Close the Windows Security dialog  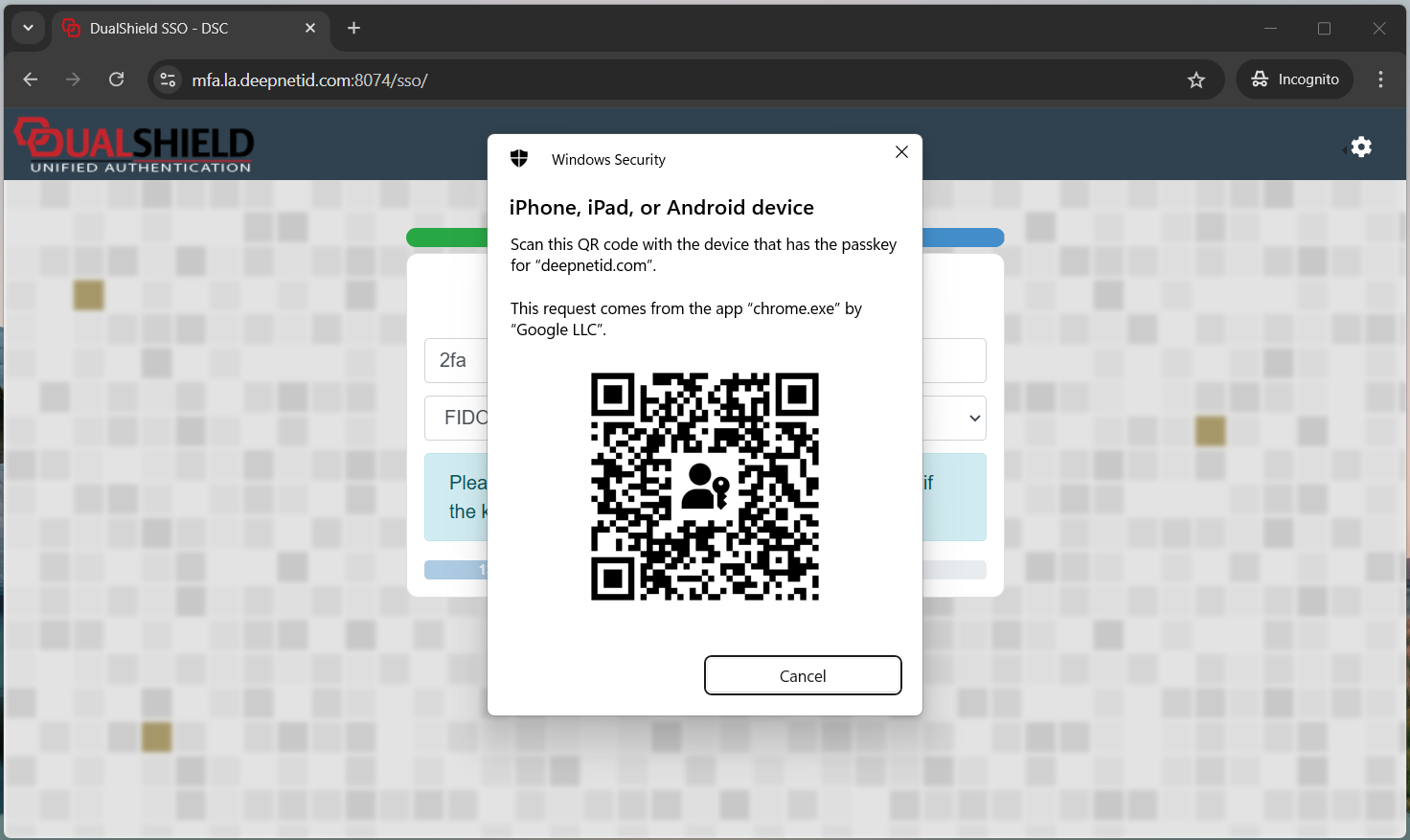(901, 152)
